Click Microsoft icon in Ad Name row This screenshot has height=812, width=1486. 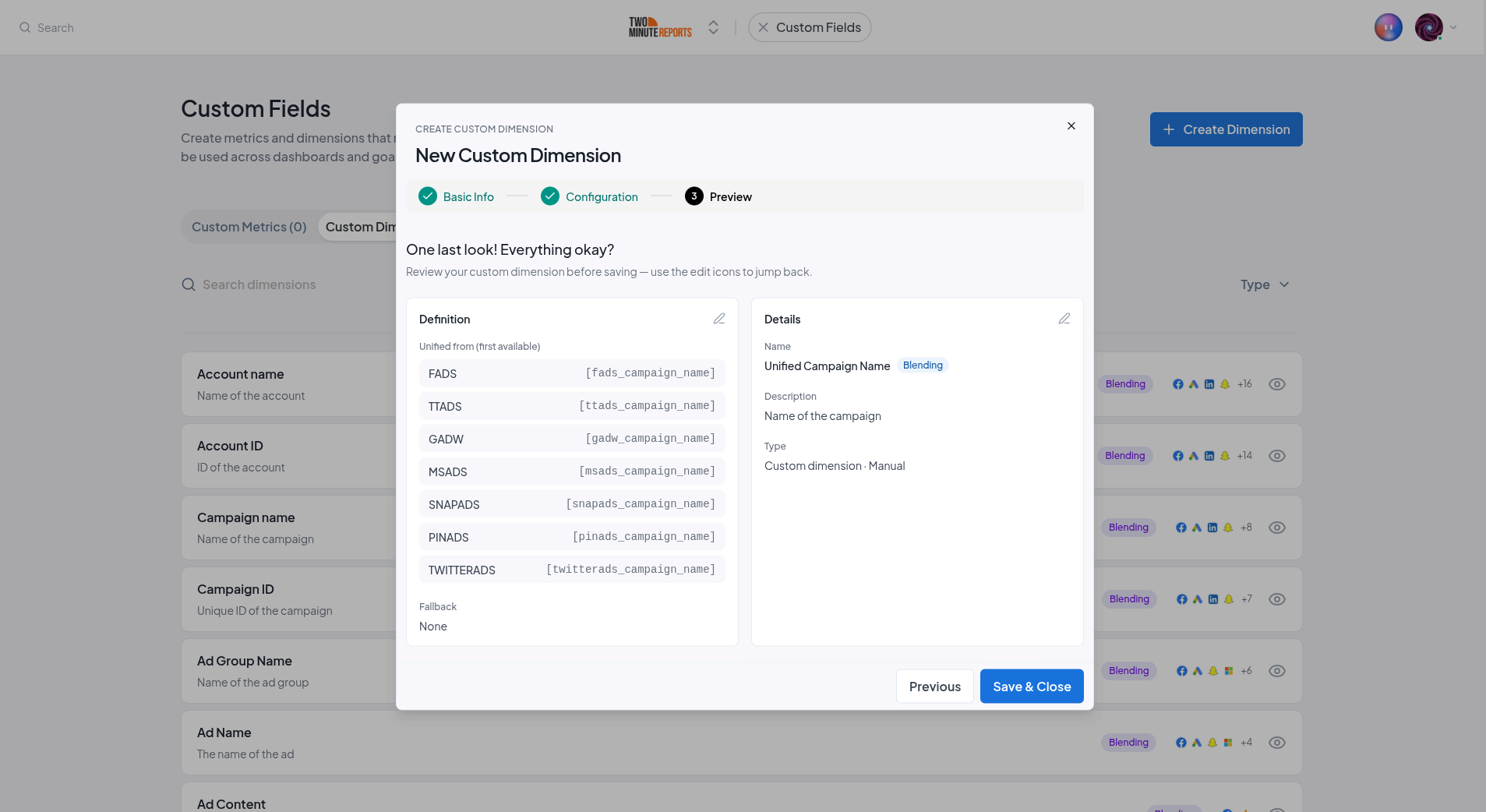tap(1228, 743)
